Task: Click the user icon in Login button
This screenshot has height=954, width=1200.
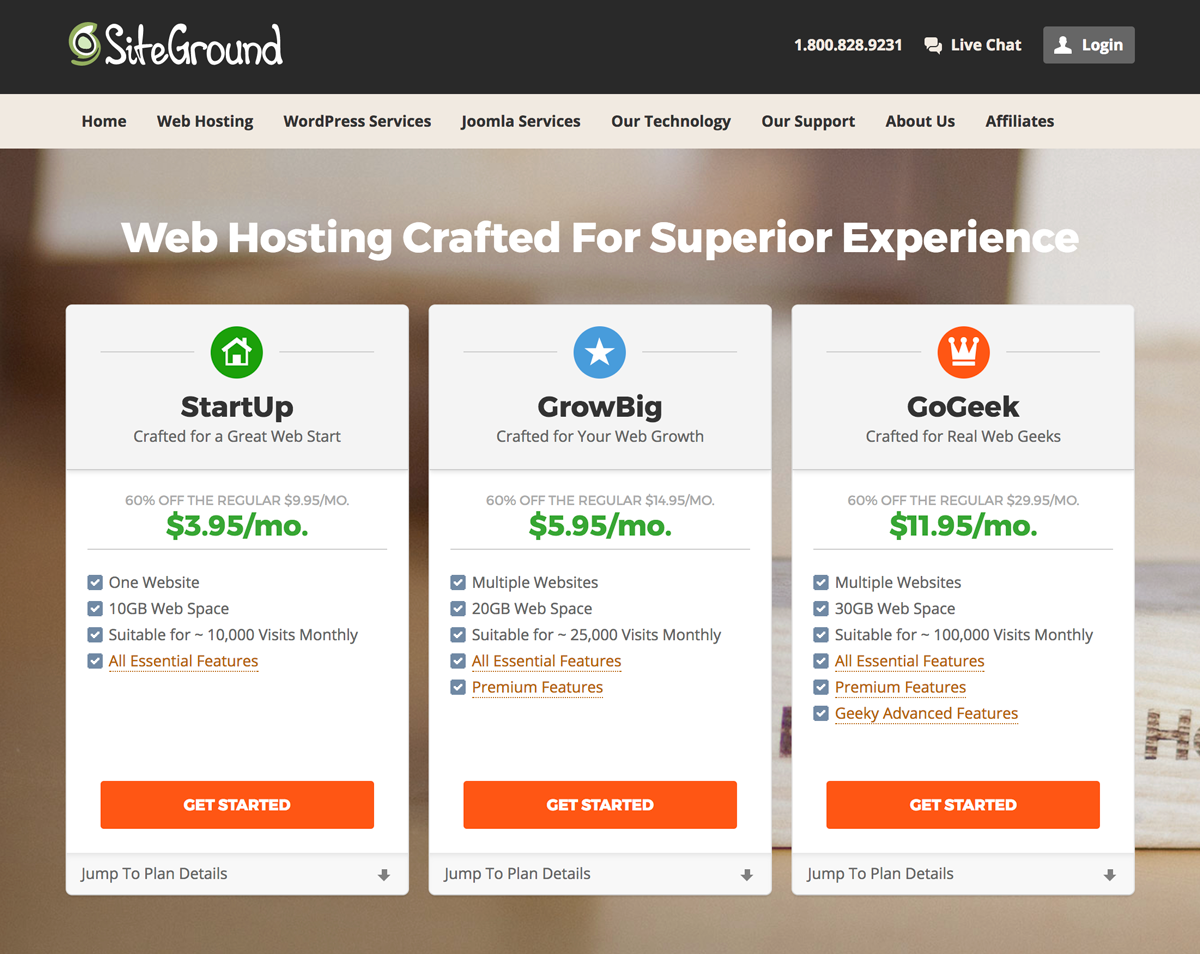Action: point(1063,45)
